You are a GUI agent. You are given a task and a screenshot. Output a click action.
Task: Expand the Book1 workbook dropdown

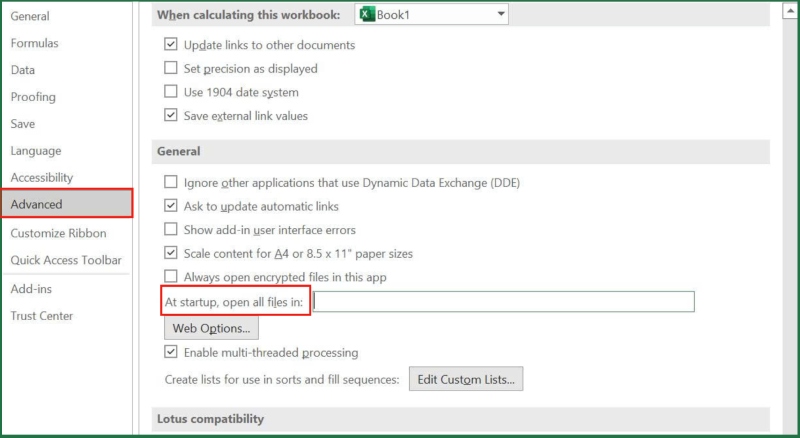[501, 14]
